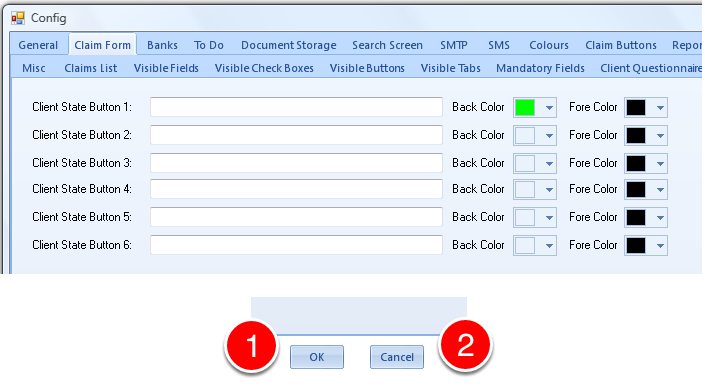Viewport: 705px width, 386px height.
Task: Open Fore Color dropdown arrow for Button 5
Action: [660, 217]
